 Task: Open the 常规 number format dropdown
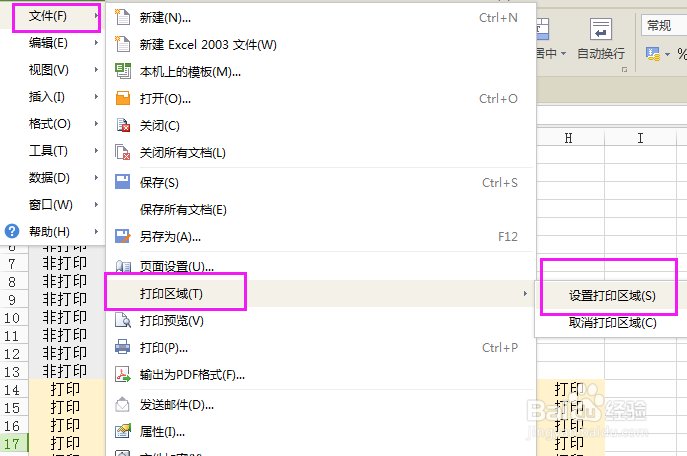click(664, 25)
